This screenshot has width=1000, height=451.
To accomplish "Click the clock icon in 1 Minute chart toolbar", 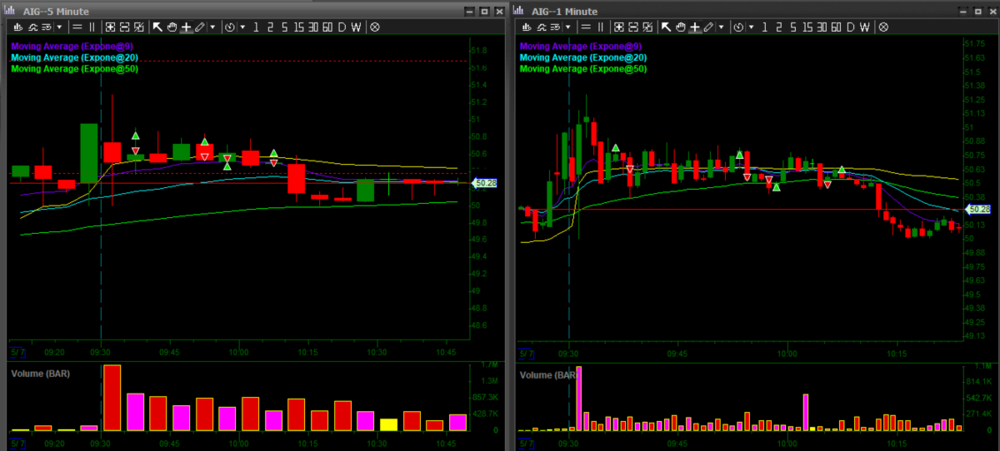I will coord(738,27).
